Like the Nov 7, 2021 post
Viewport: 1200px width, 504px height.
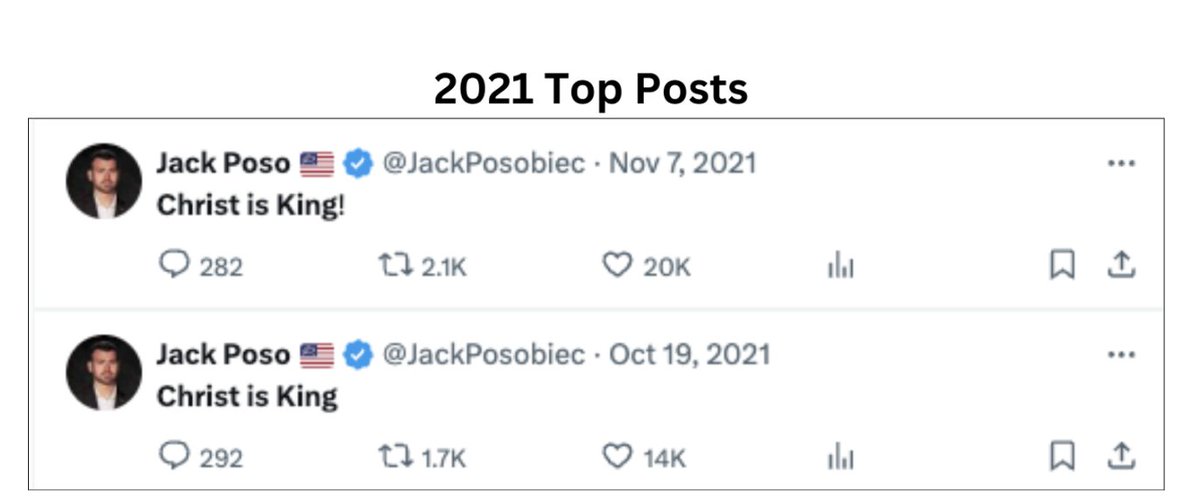pos(618,265)
